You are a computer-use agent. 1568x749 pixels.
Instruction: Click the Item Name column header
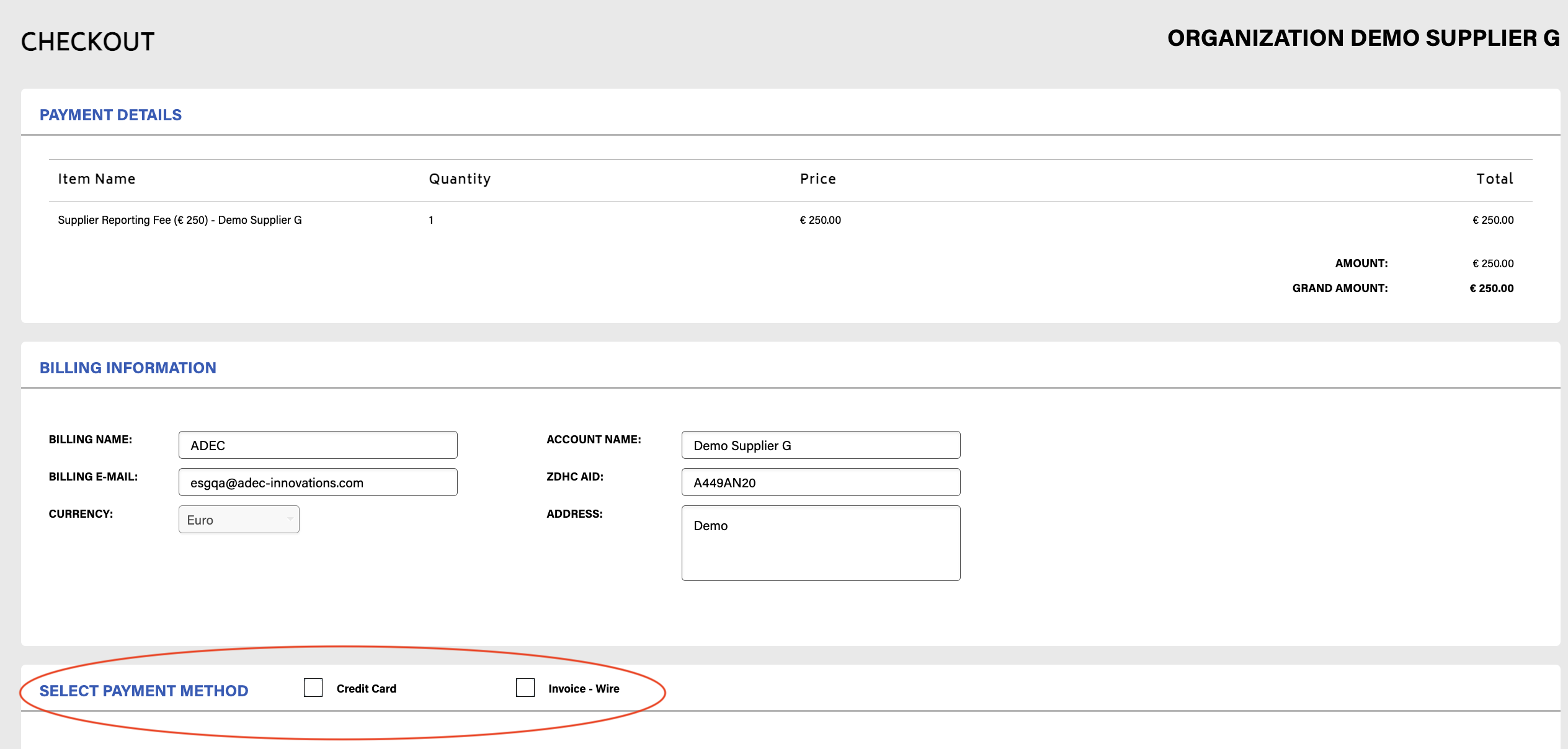(x=97, y=179)
